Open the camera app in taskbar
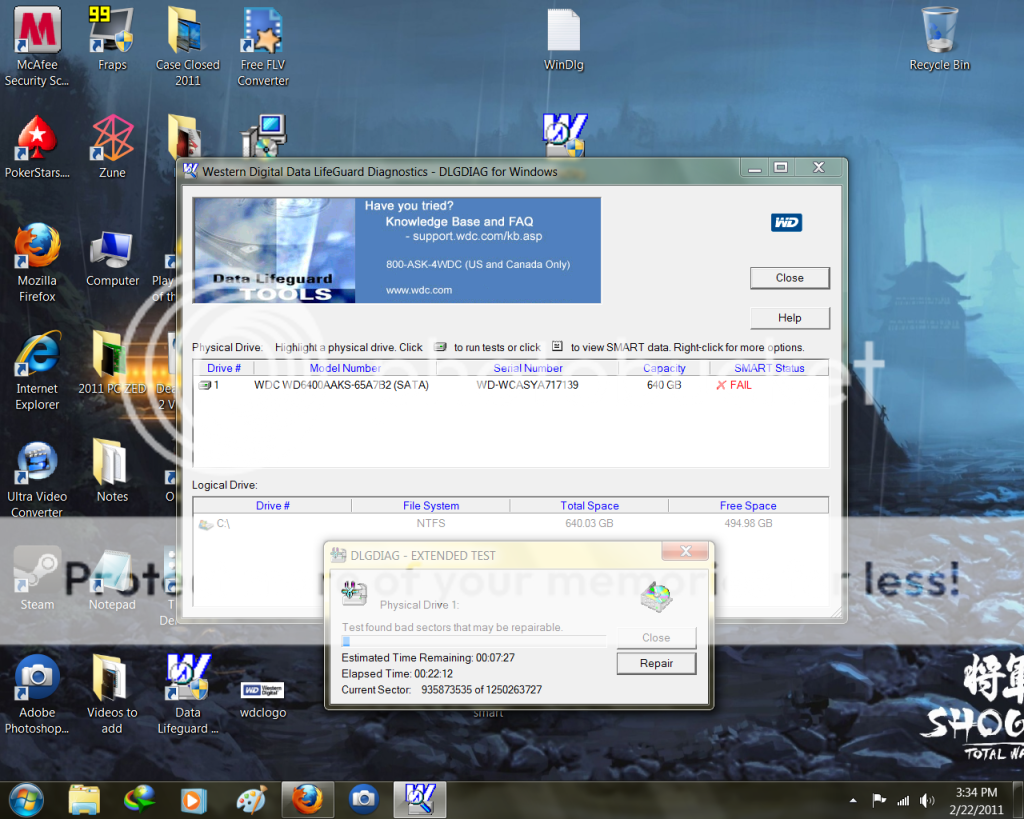The width and height of the screenshot is (1024, 819). [364, 799]
